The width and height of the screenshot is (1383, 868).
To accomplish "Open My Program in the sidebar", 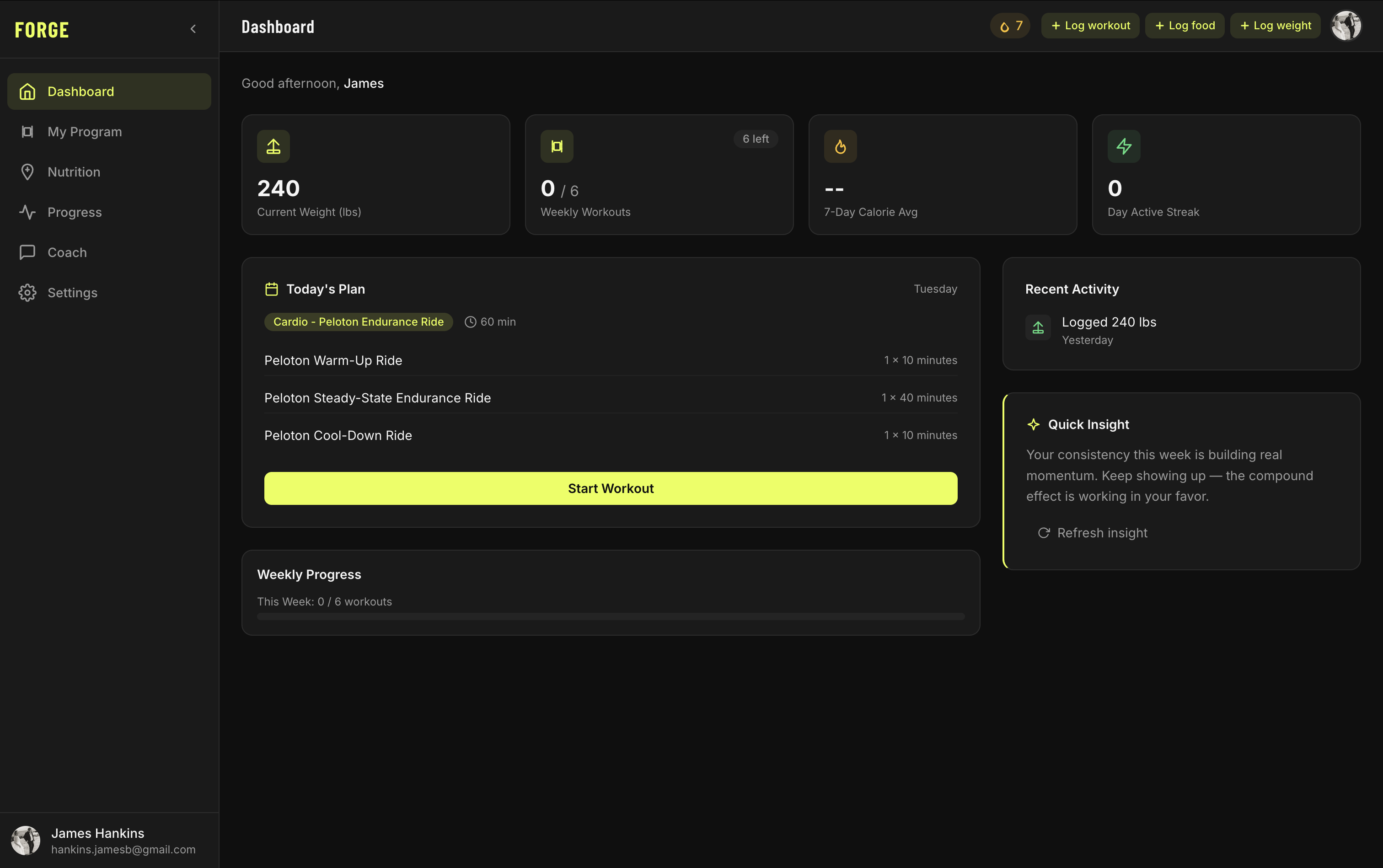I will coord(85,132).
